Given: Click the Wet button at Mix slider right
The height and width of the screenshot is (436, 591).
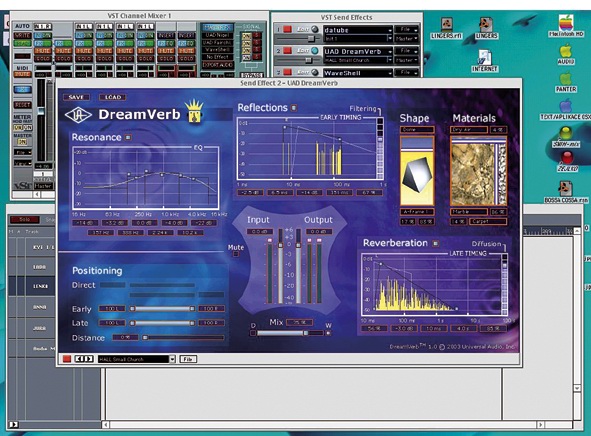Looking at the screenshot, I should pos(328,333).
